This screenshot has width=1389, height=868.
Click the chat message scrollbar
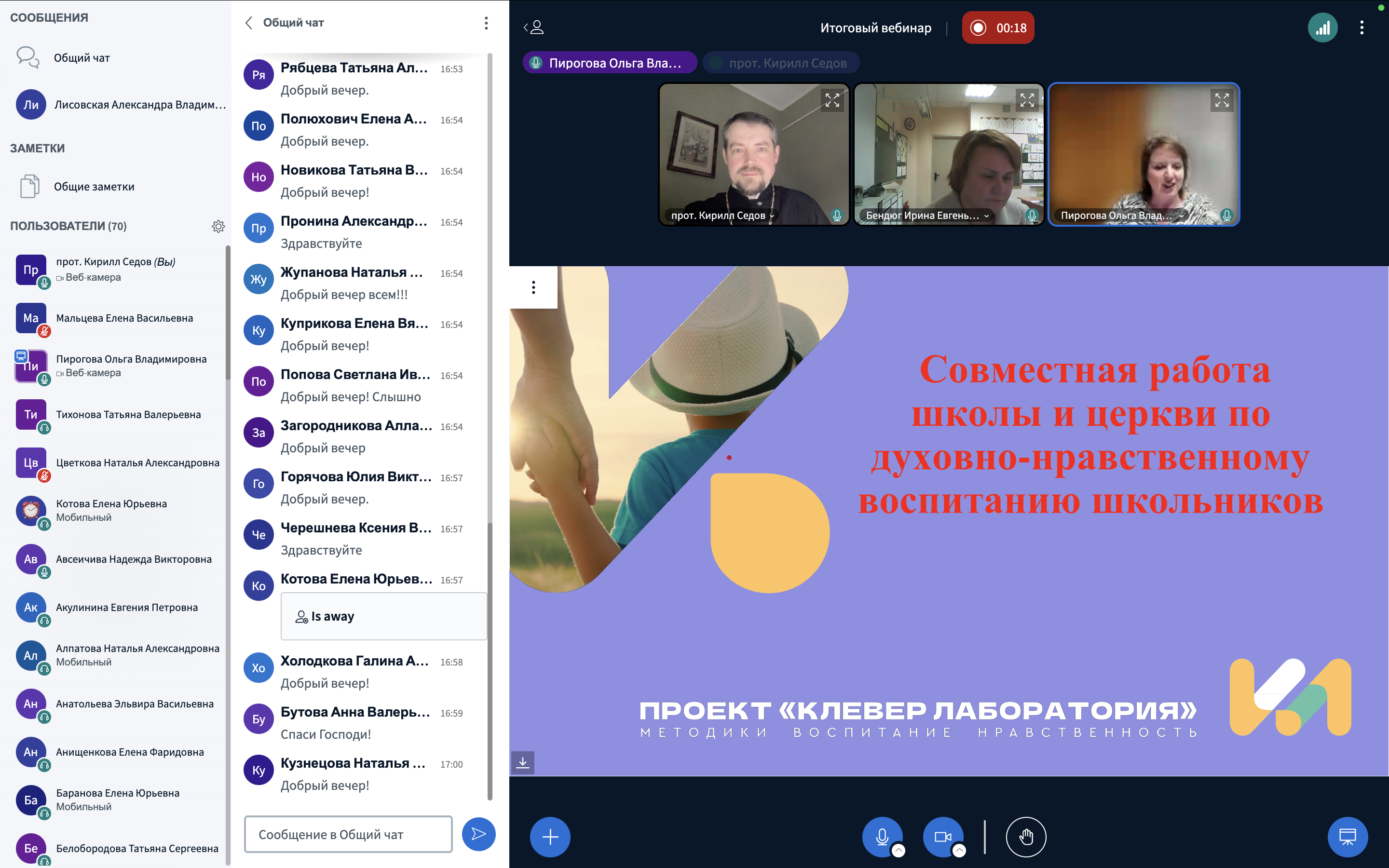490,660
